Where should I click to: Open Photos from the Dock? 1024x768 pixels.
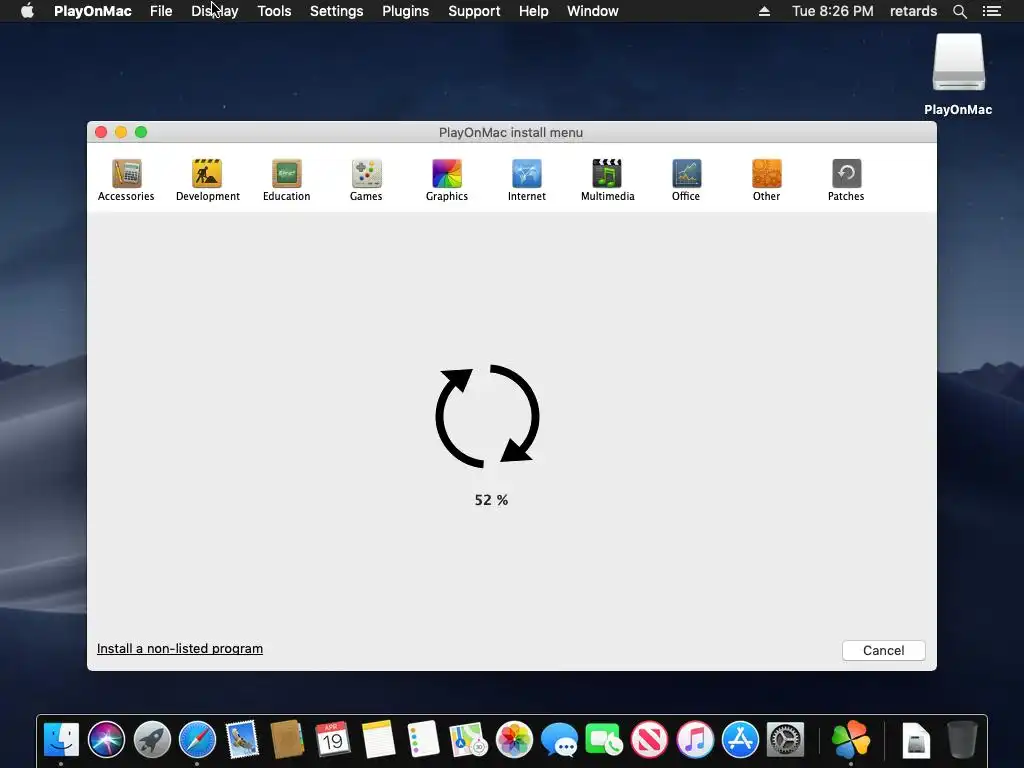[x=514, y=739]
